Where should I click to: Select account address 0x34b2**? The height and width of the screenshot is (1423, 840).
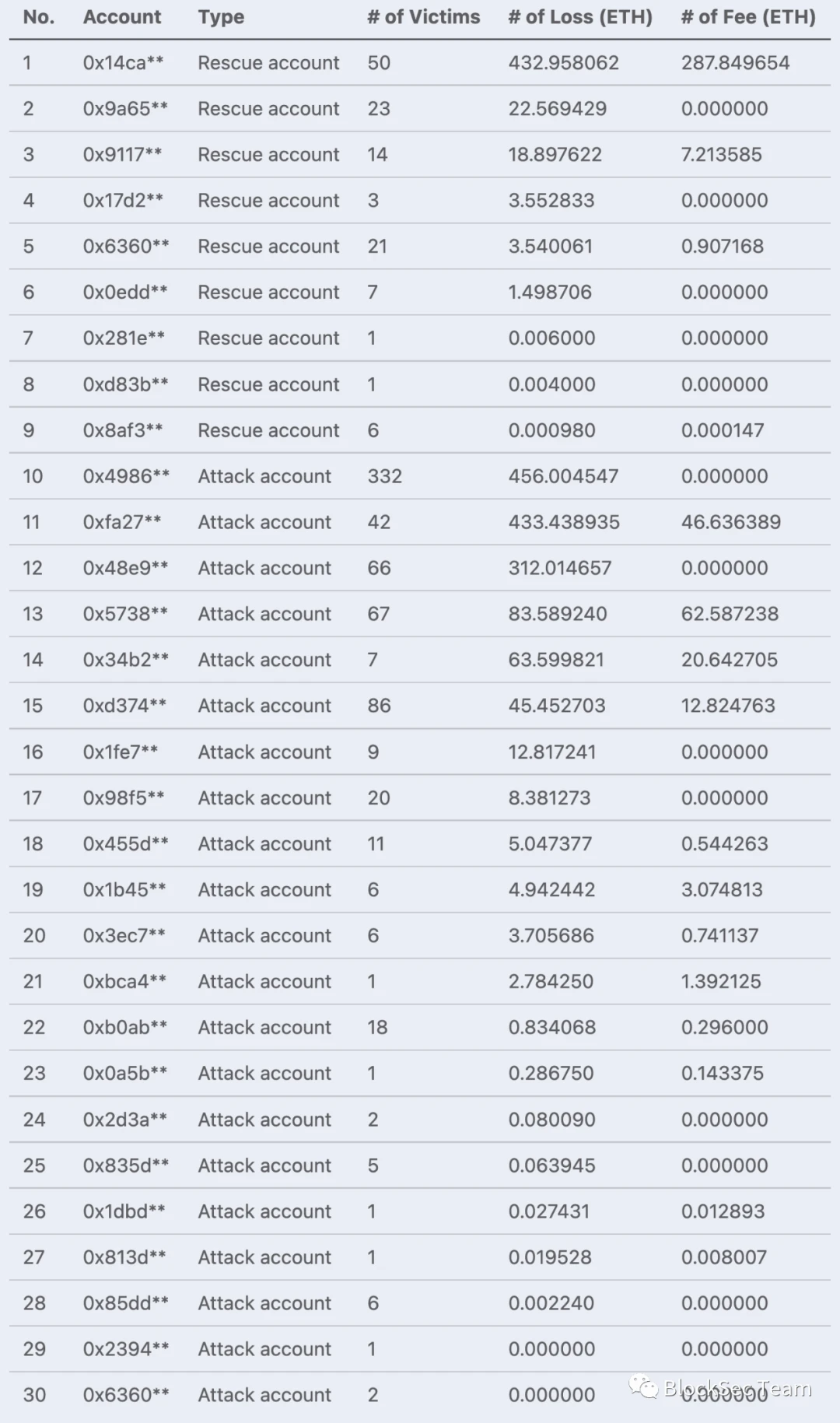coord(126,660)
